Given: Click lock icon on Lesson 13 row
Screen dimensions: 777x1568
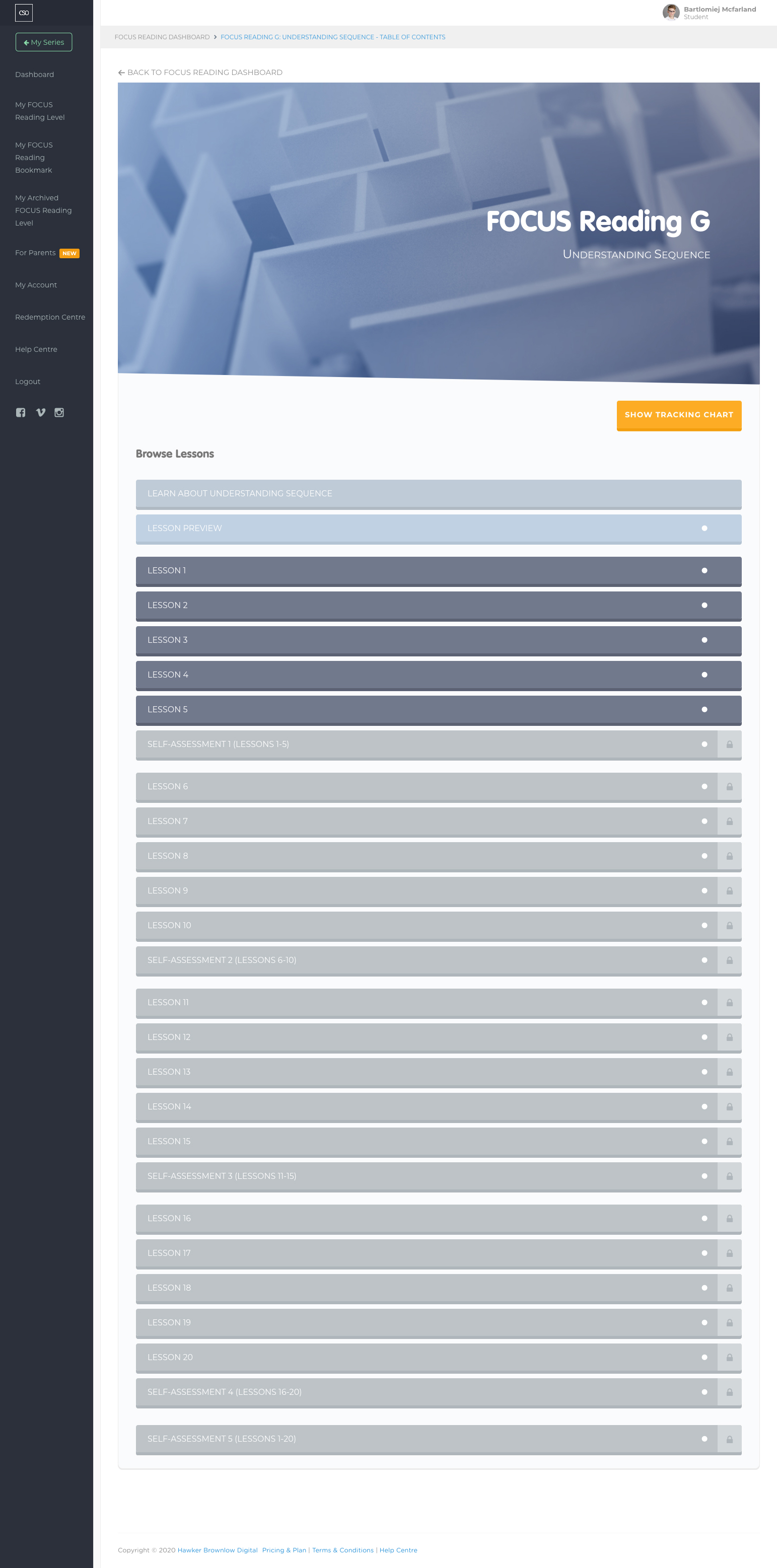Looking at the screenshot, I should [729, 1072].
